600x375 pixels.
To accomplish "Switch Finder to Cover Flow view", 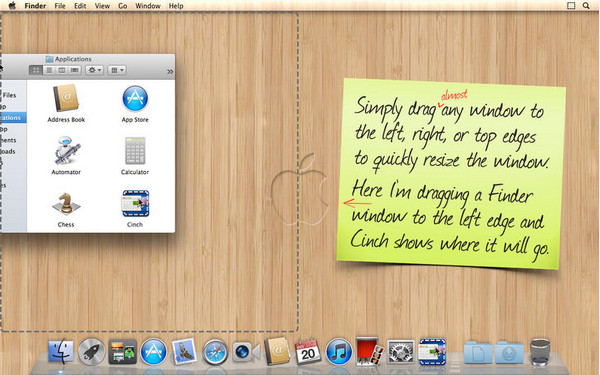I will [75, 70].
